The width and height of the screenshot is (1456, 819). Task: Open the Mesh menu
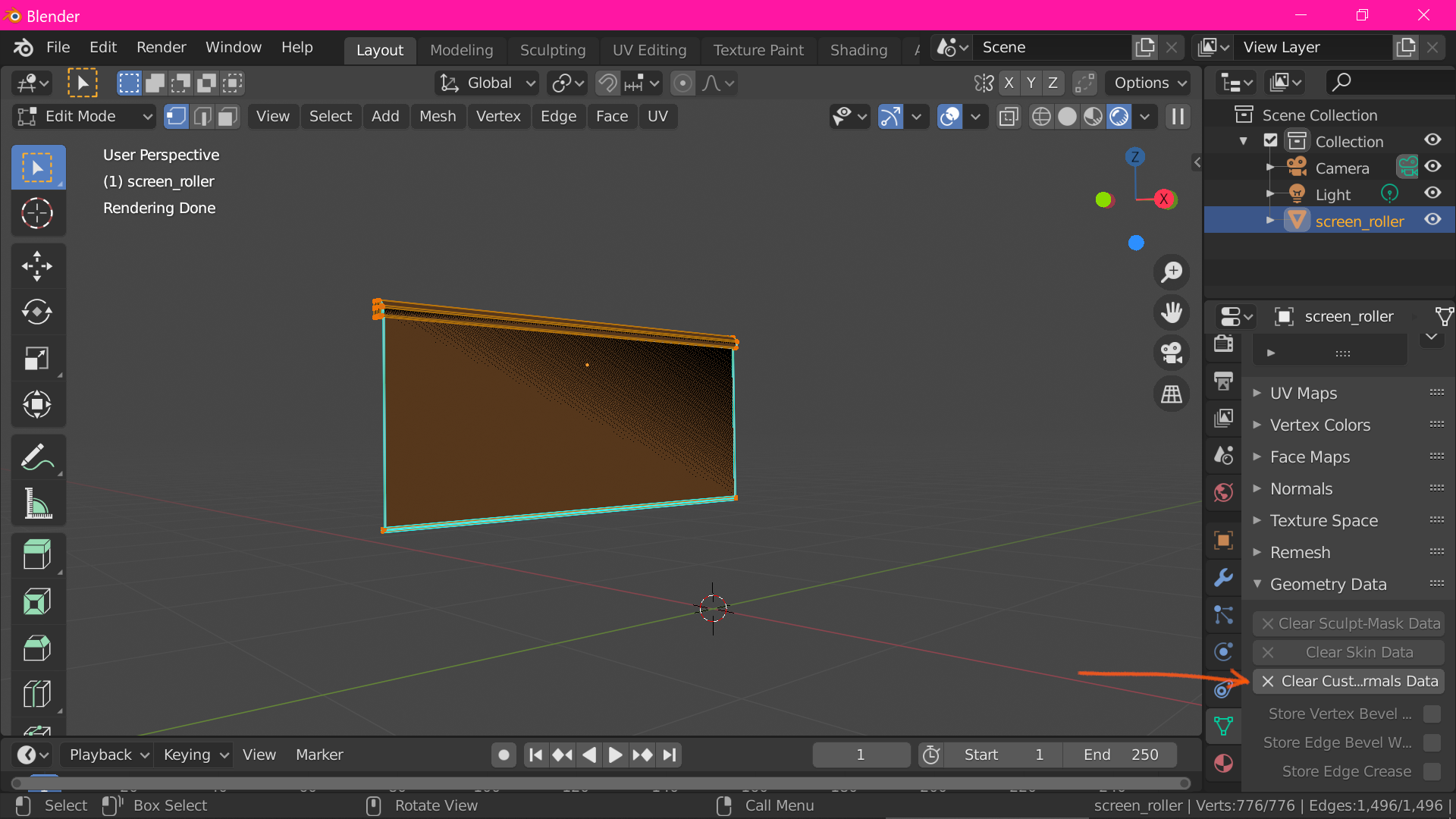[437, 116]
